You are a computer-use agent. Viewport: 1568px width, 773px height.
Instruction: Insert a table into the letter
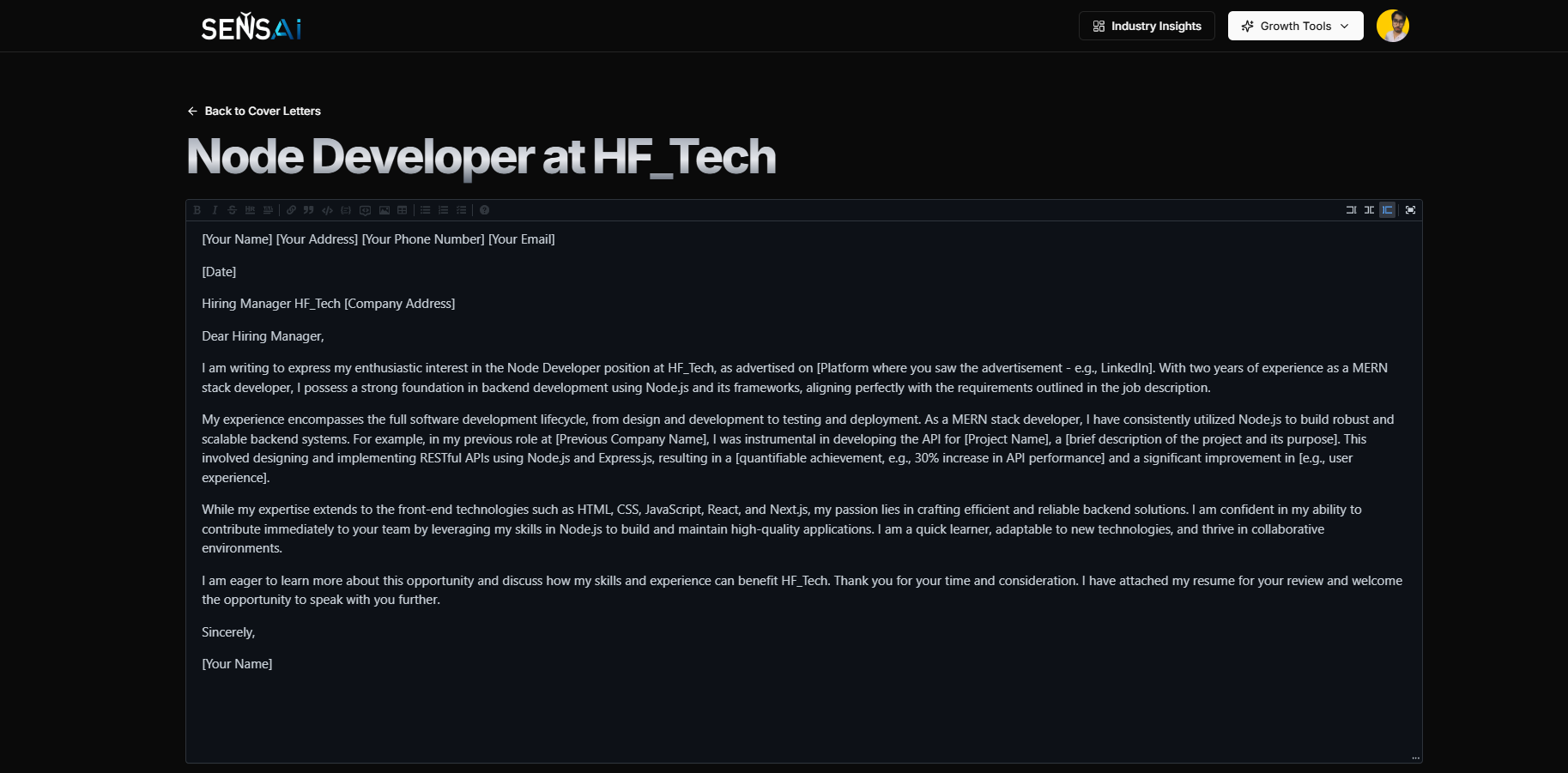pos(402,210)
